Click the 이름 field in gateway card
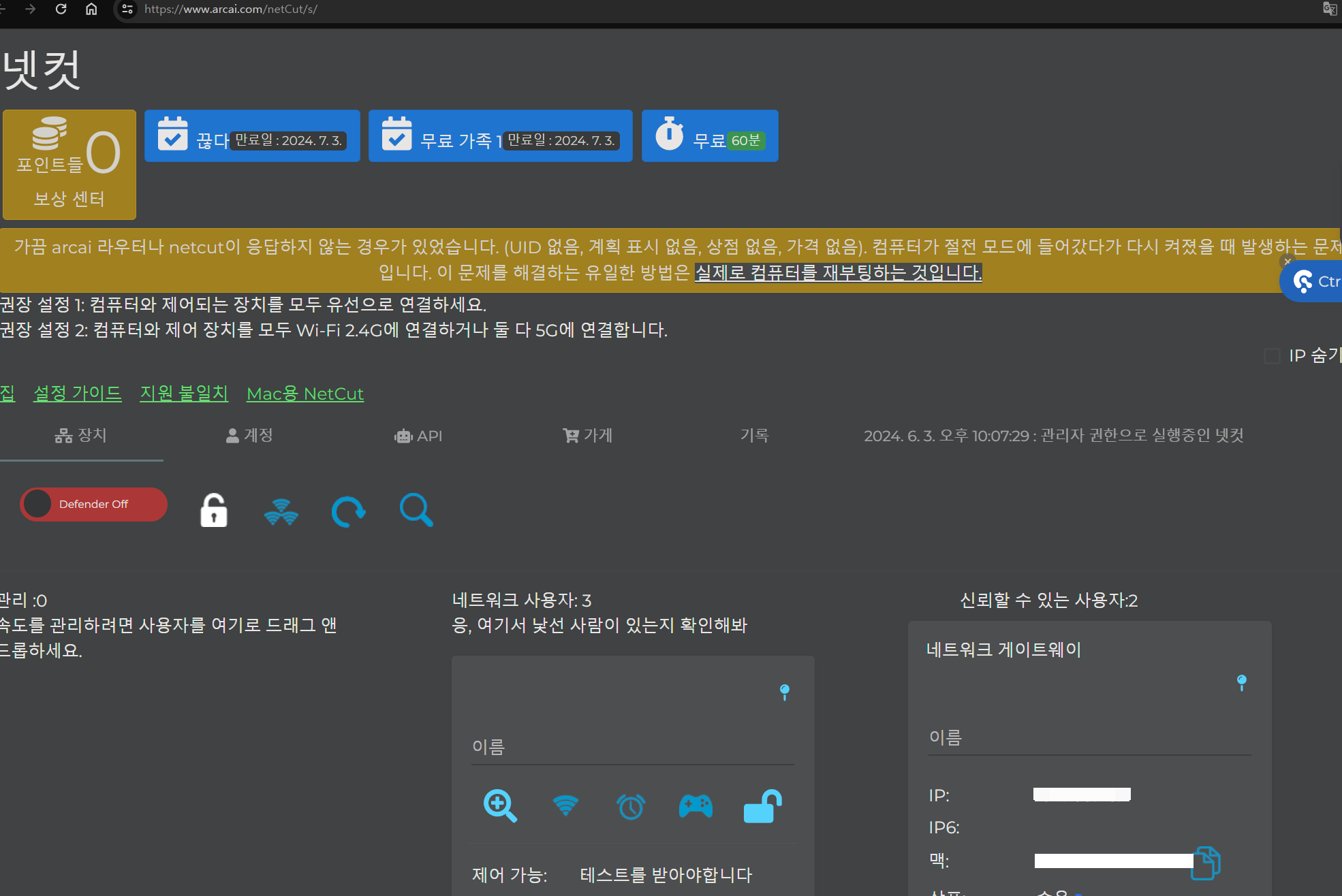 [1090, 737]
